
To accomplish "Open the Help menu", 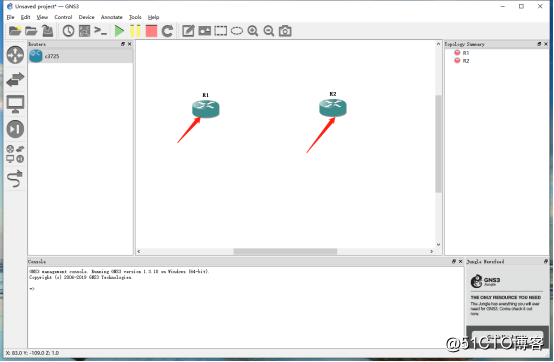I will coord(153,17).
